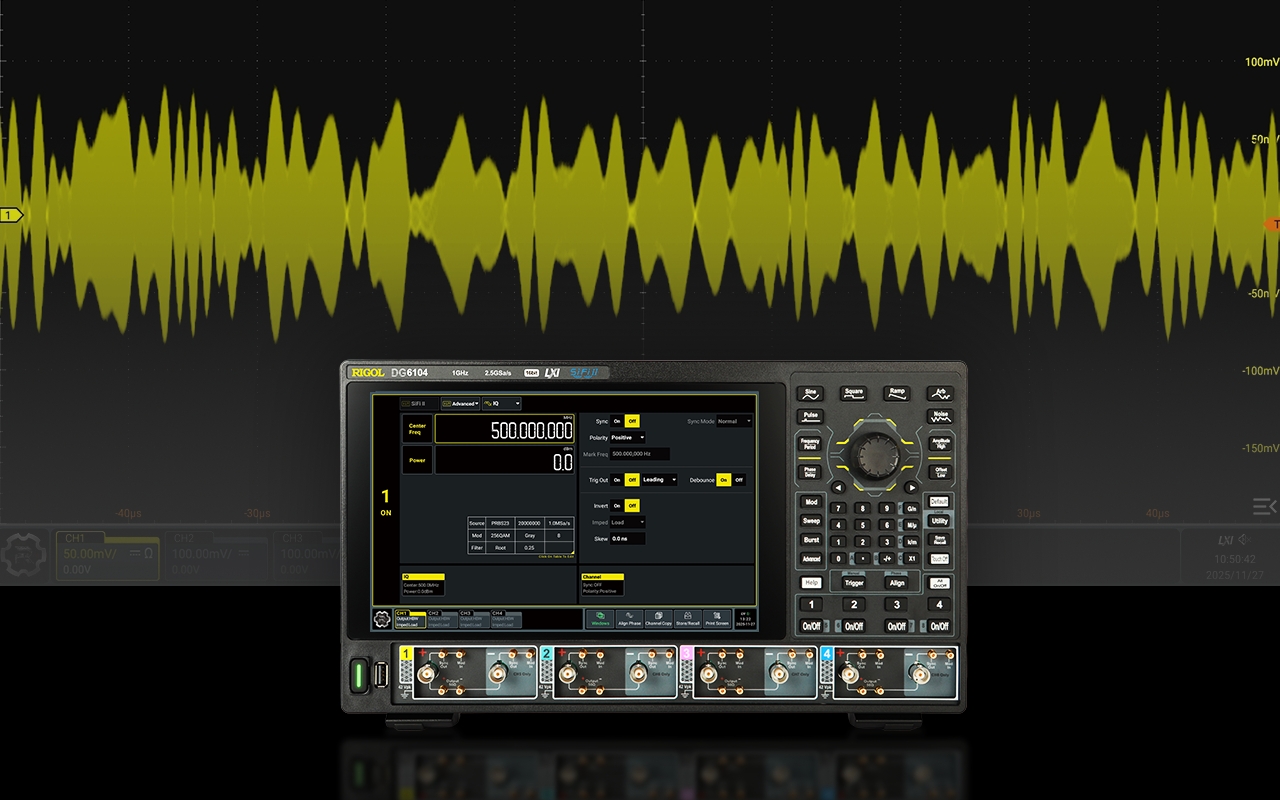Open the IQ mode dropdown
The width and height of the screenshot is (1280, 800).
501,404
